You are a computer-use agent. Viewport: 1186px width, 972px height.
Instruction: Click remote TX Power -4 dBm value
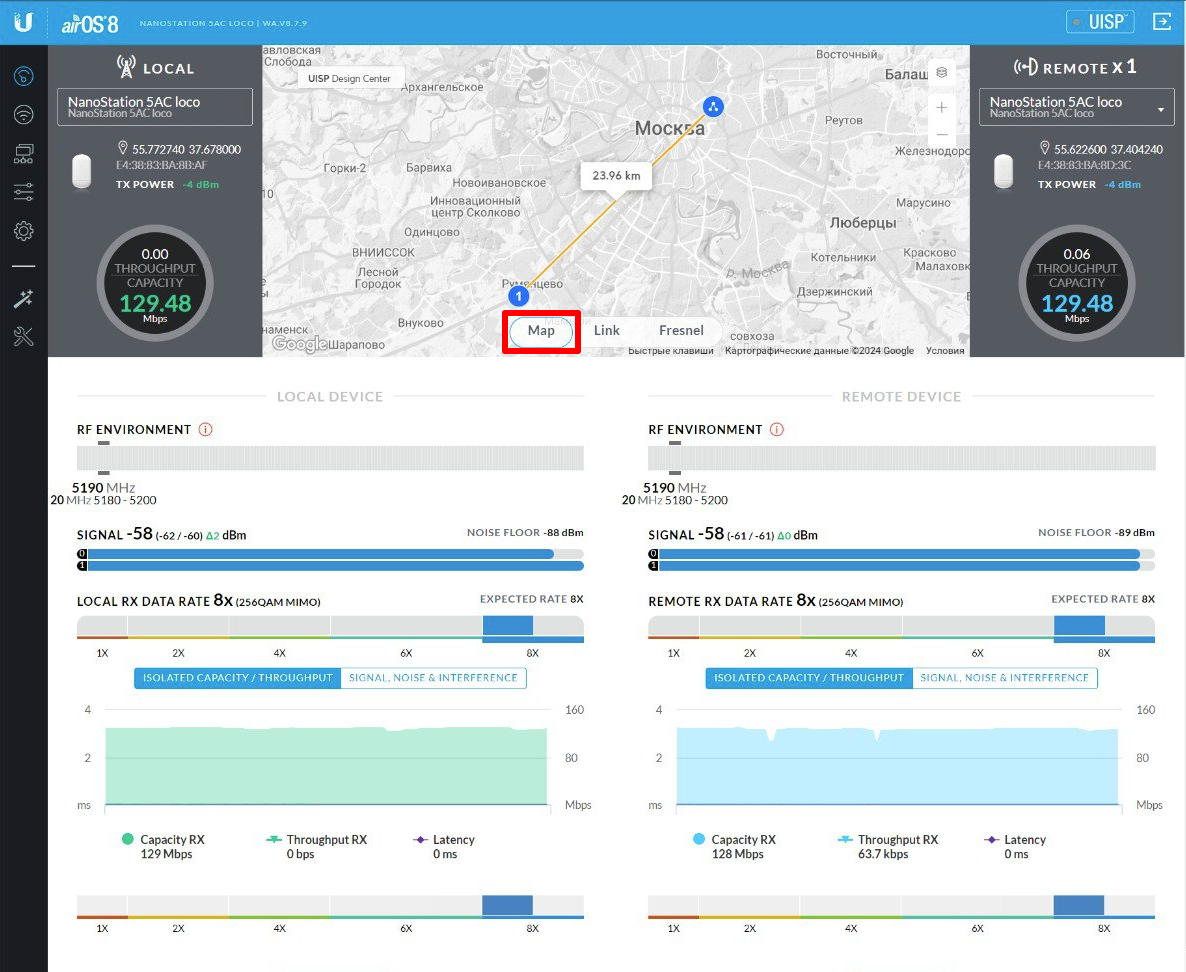[x=1122, y=185]
